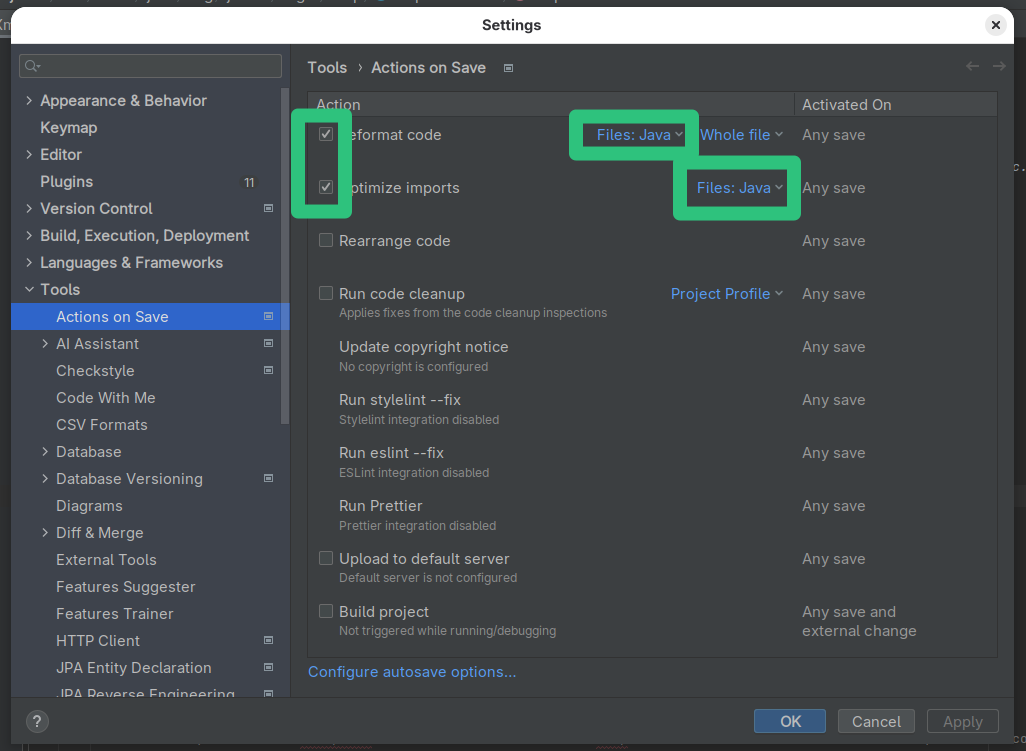
Task: Click 'Any save and external change' text
Action: pyautogui.click(x=859, y=621)
